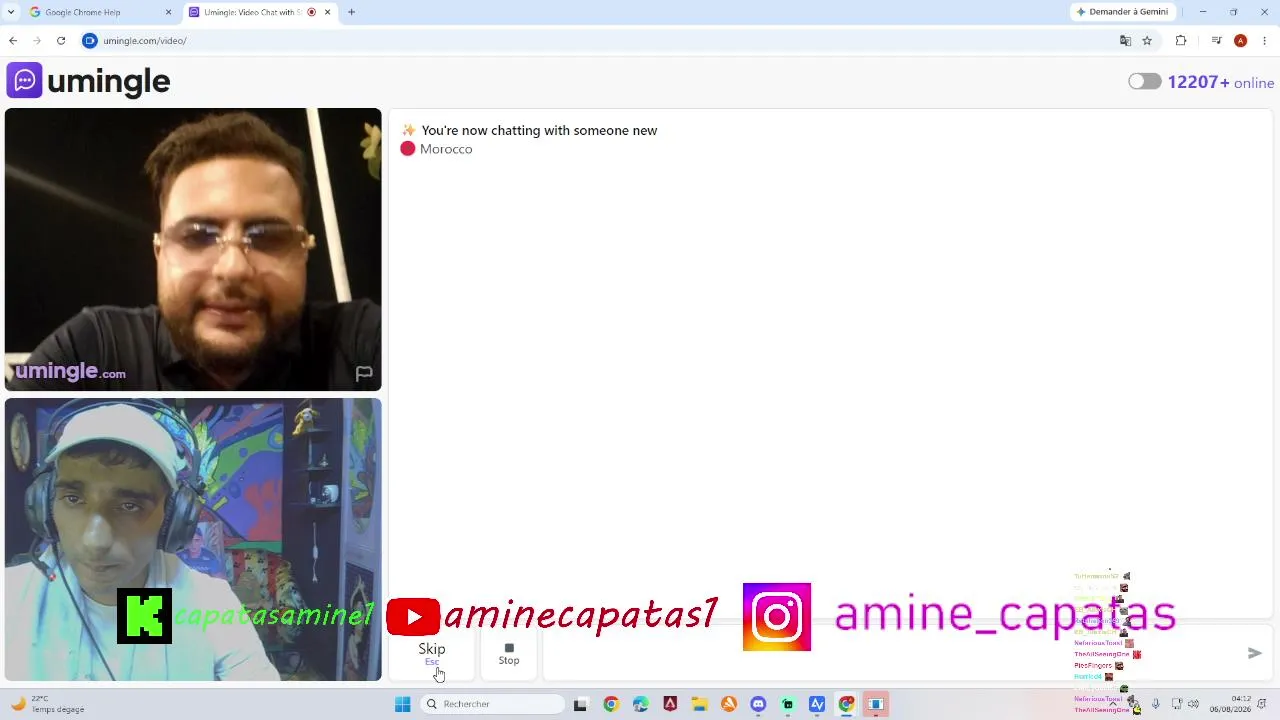Open the Chrome three-dot menu
1280x720 pixels.
[1264, 41]
